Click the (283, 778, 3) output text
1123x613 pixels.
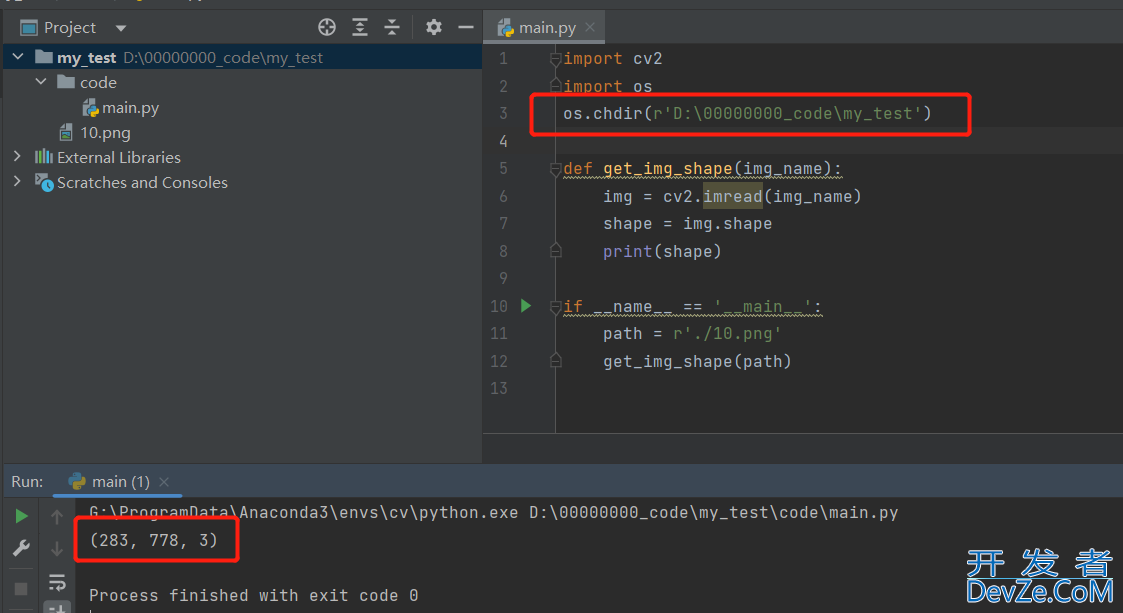pos(153,540)
